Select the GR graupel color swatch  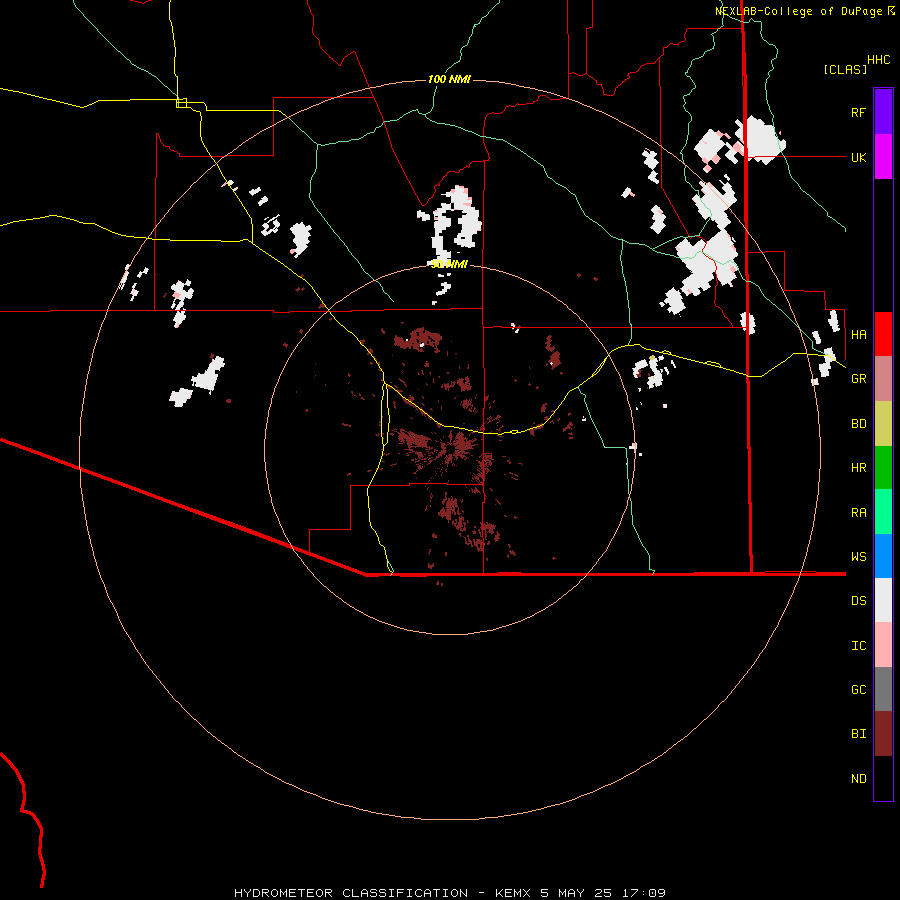click(x=883, y=378)
